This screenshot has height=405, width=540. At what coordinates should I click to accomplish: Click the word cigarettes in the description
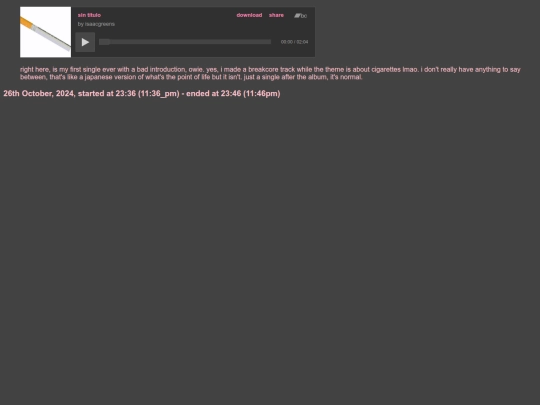(x=386, y=70)
